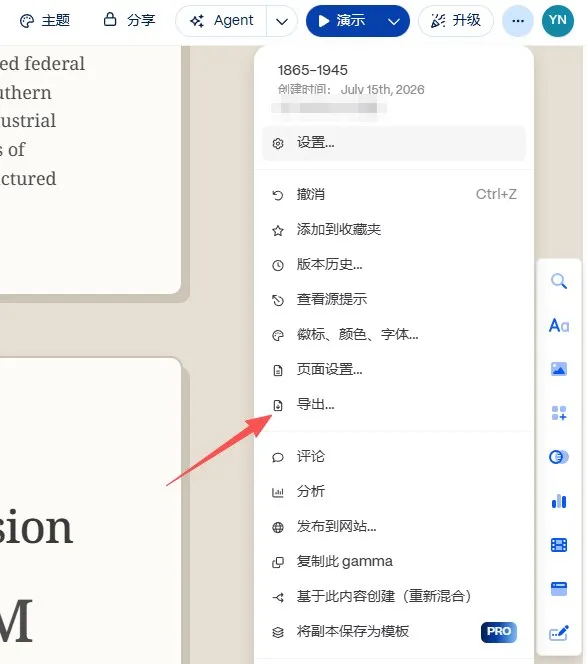Open the bar chart sidebar icon
Image resolution: width=586 pixels, height=664 pixels.
[559, 501]
